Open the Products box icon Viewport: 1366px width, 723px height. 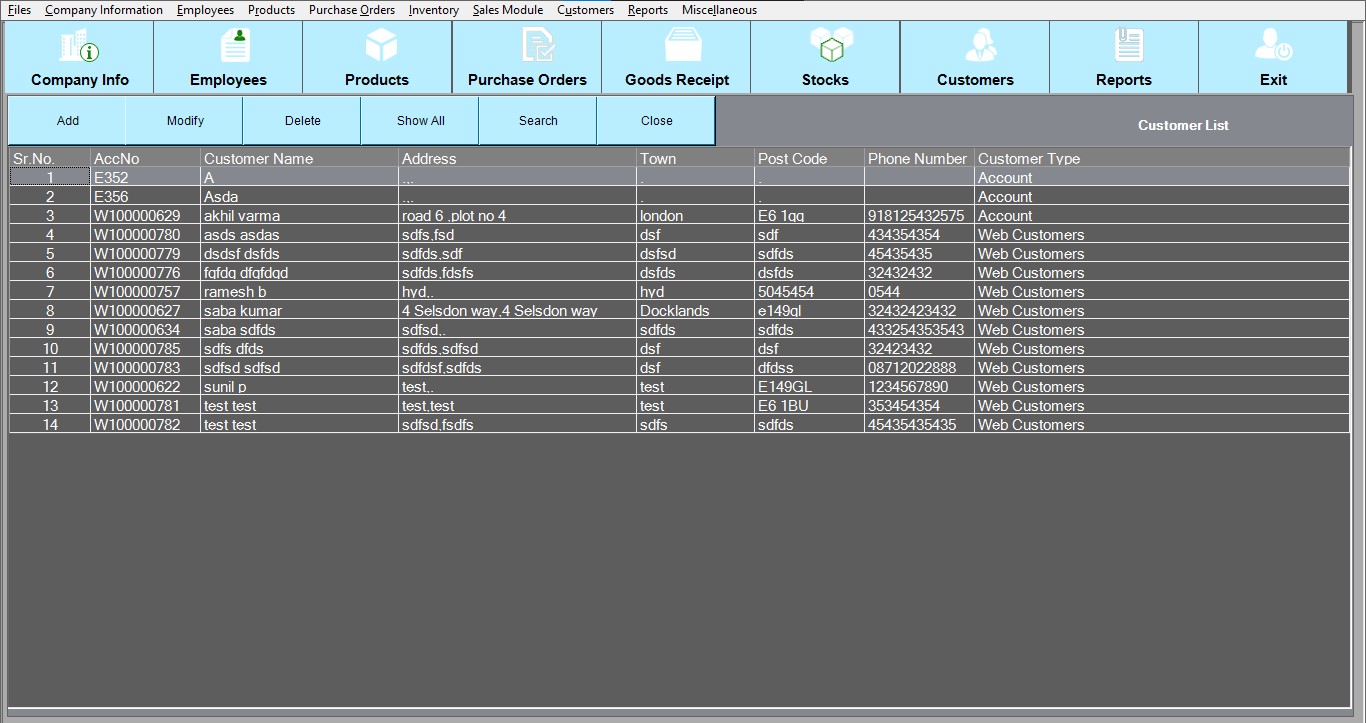[x=377, y=47]
